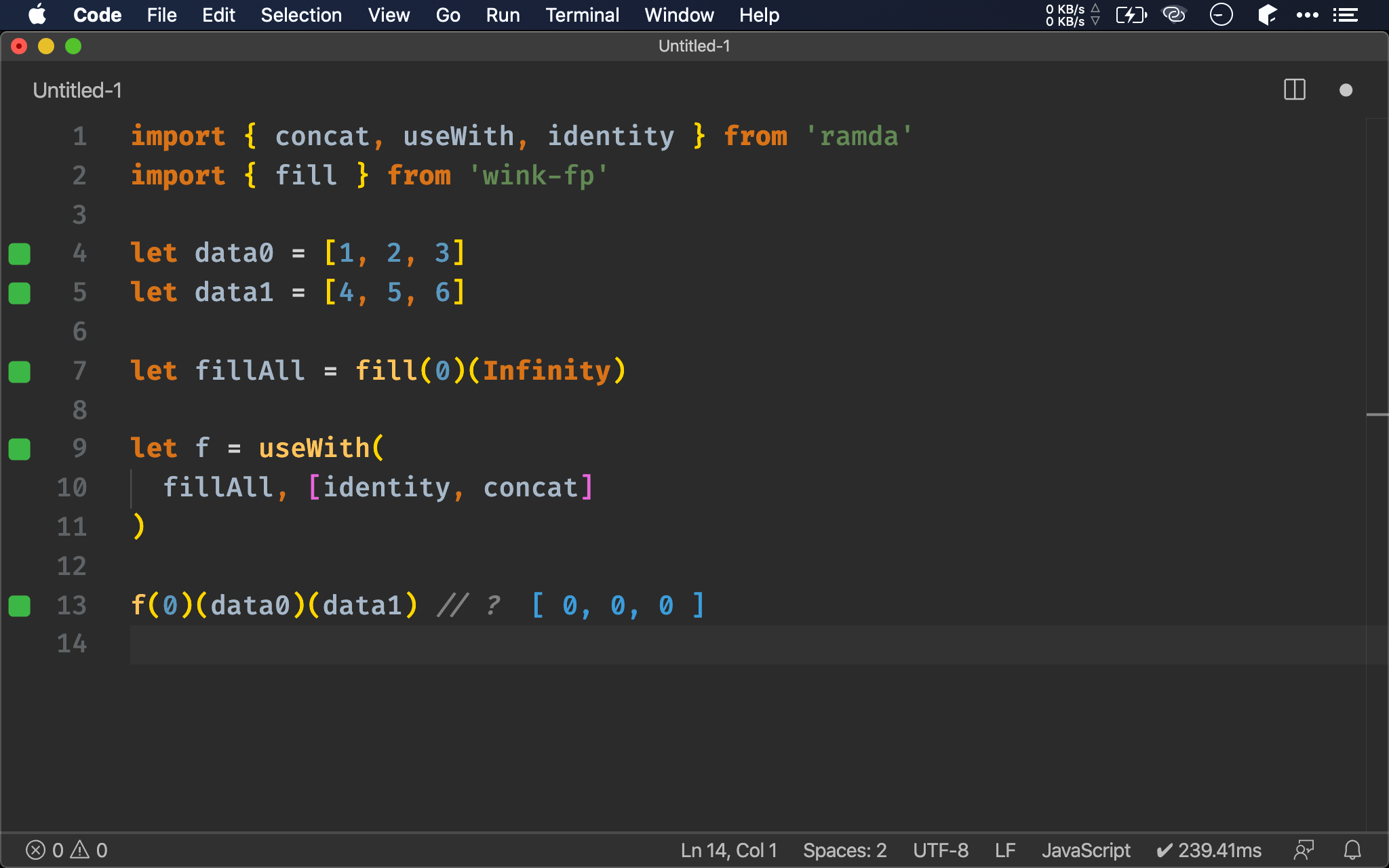
Task: Click the cube-shaped menu bar icon
Action: pyautogui.click(x=1267, y=14)
